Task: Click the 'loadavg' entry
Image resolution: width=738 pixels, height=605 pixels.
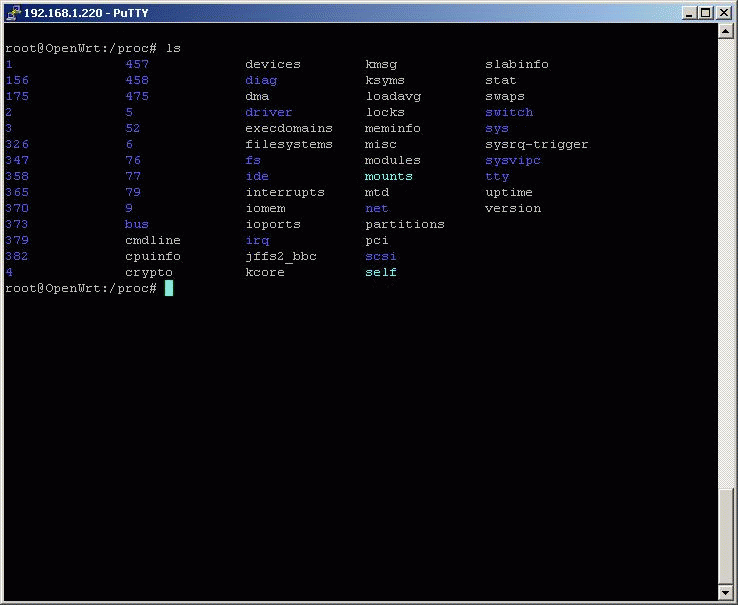Action: (393, 97)
